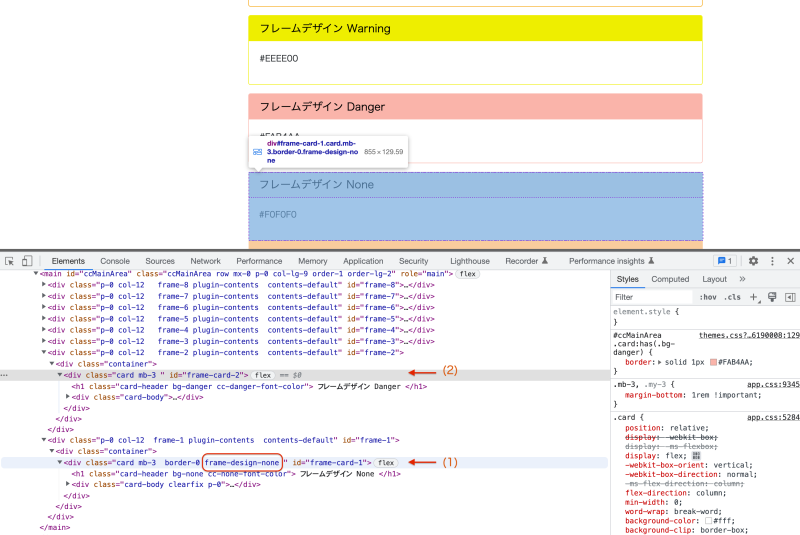This screenshot has height=535, width=800.
Task: Toggle flex badge on the main ccMainArea element
Action: click(467, 274)
